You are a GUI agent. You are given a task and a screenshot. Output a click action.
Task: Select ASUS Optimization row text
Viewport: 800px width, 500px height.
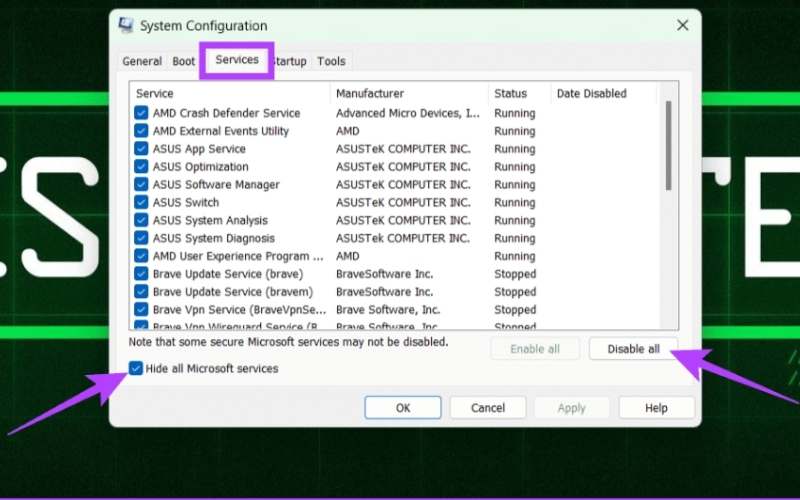[x=201, y=167]
